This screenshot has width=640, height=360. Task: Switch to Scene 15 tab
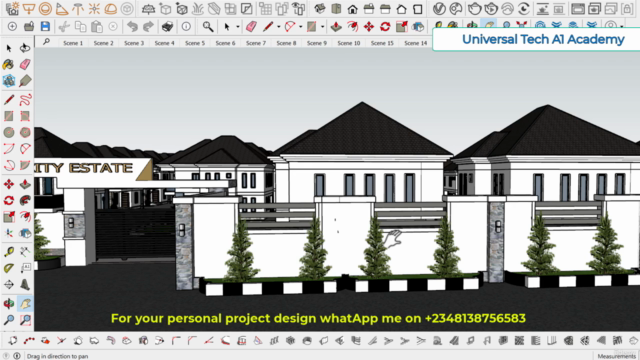pyautogui.click(x=382, y=43)
